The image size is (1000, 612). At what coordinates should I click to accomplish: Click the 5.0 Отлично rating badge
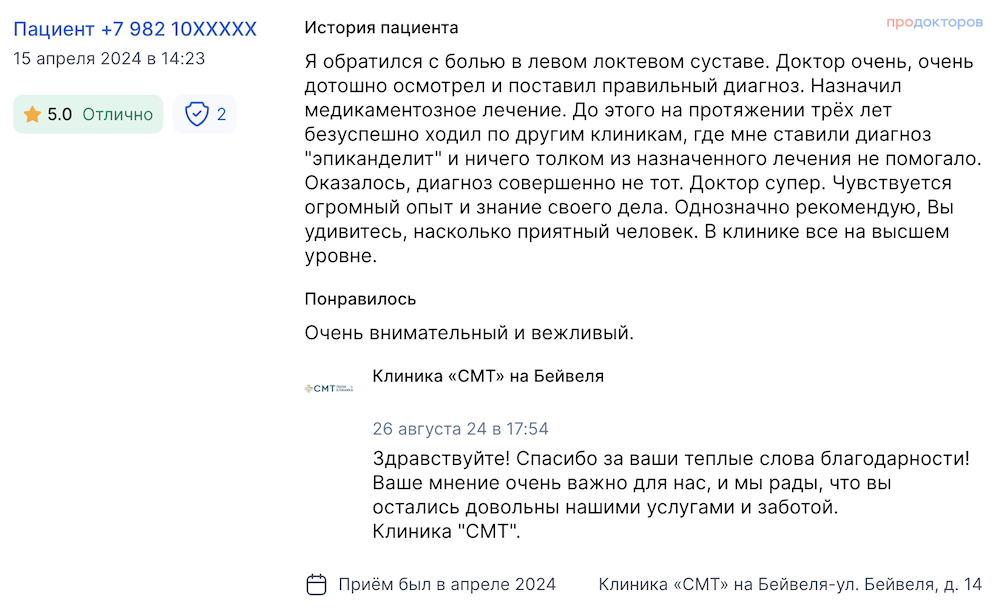[88, 114]
